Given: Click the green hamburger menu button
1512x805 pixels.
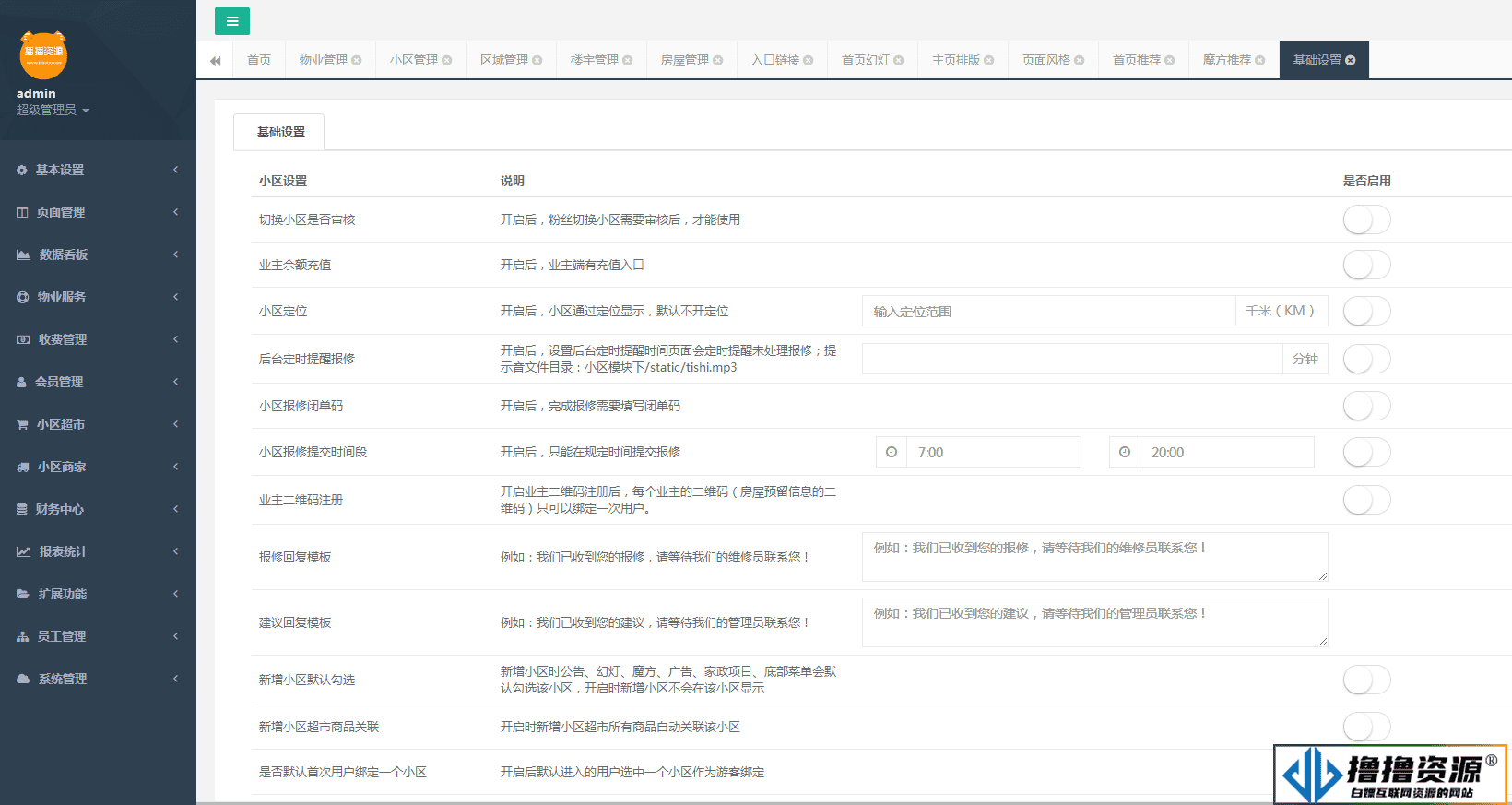Looking at the screenshot, I should click(232, 21).
